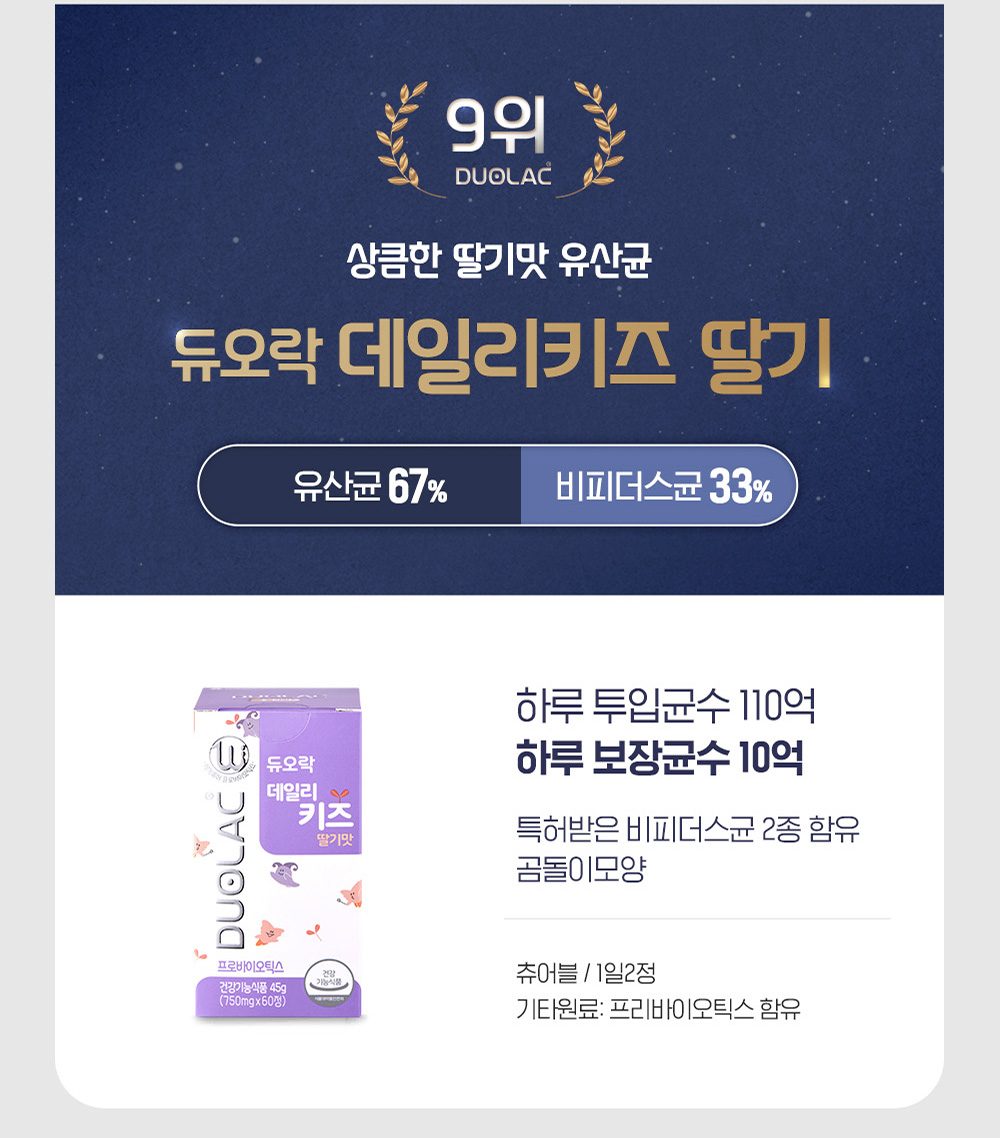Viewport: 1000px width, 1138px height.
Task: Click the 듀오락 데일리키즈 딸기 title
Action: tap(501, 356)
